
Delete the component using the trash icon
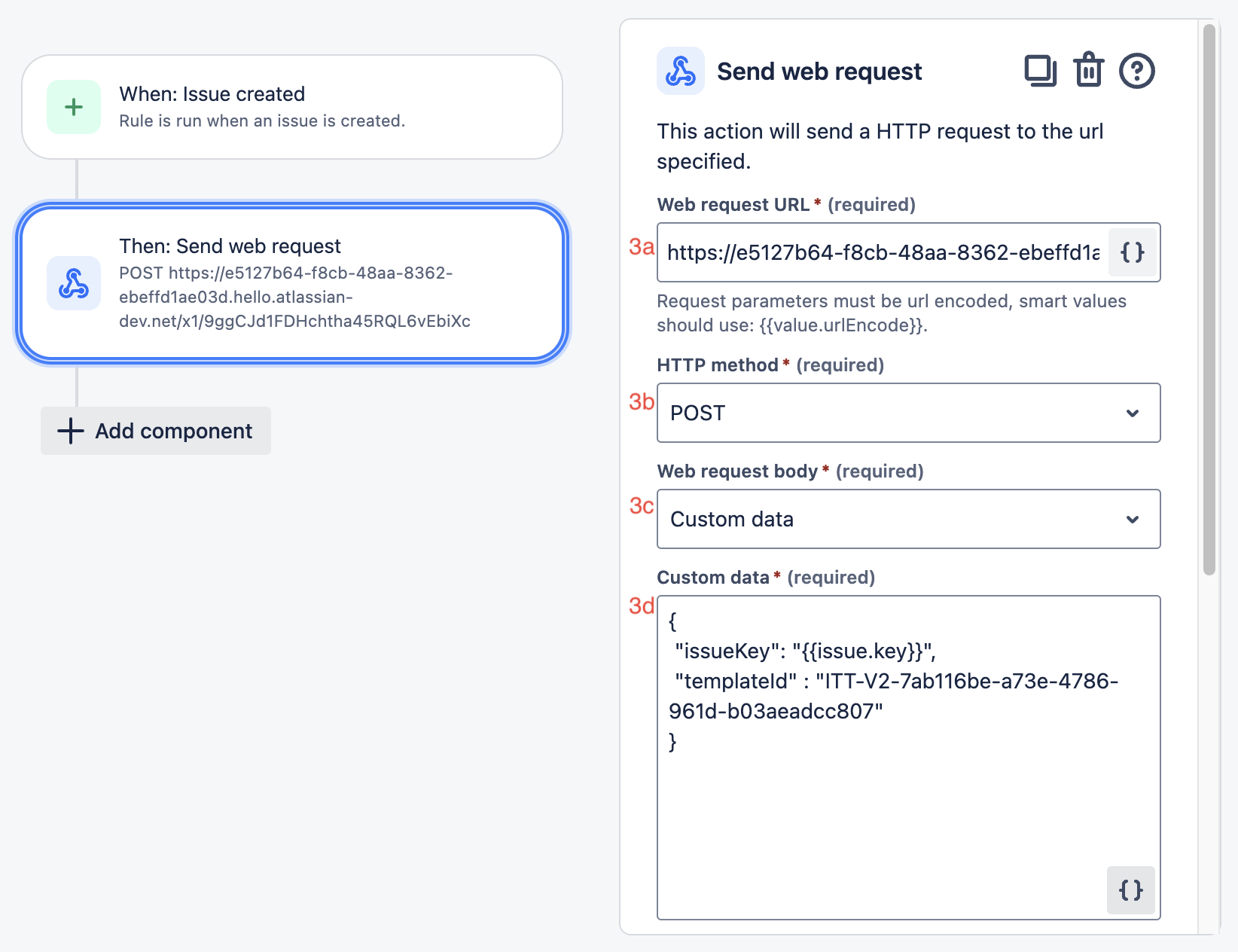(1088, 71)
